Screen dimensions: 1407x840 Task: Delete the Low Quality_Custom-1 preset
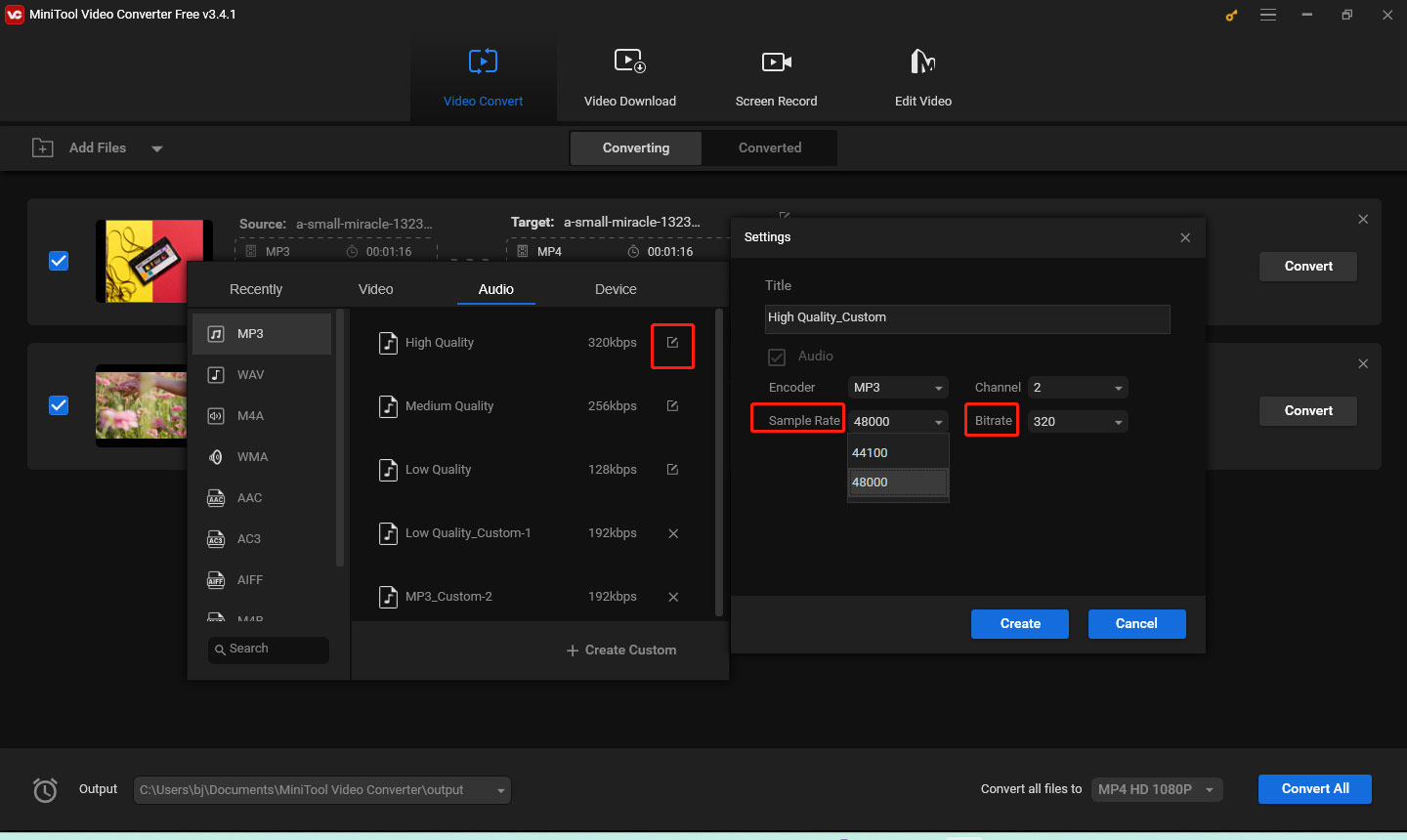pos(673,533)
